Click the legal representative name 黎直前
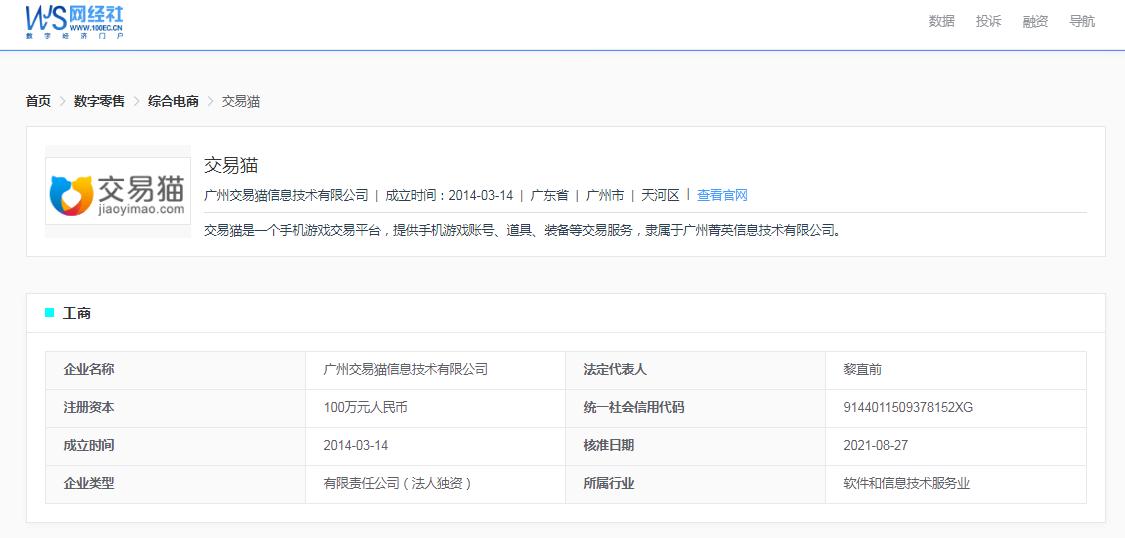 (x=862, y=370)
